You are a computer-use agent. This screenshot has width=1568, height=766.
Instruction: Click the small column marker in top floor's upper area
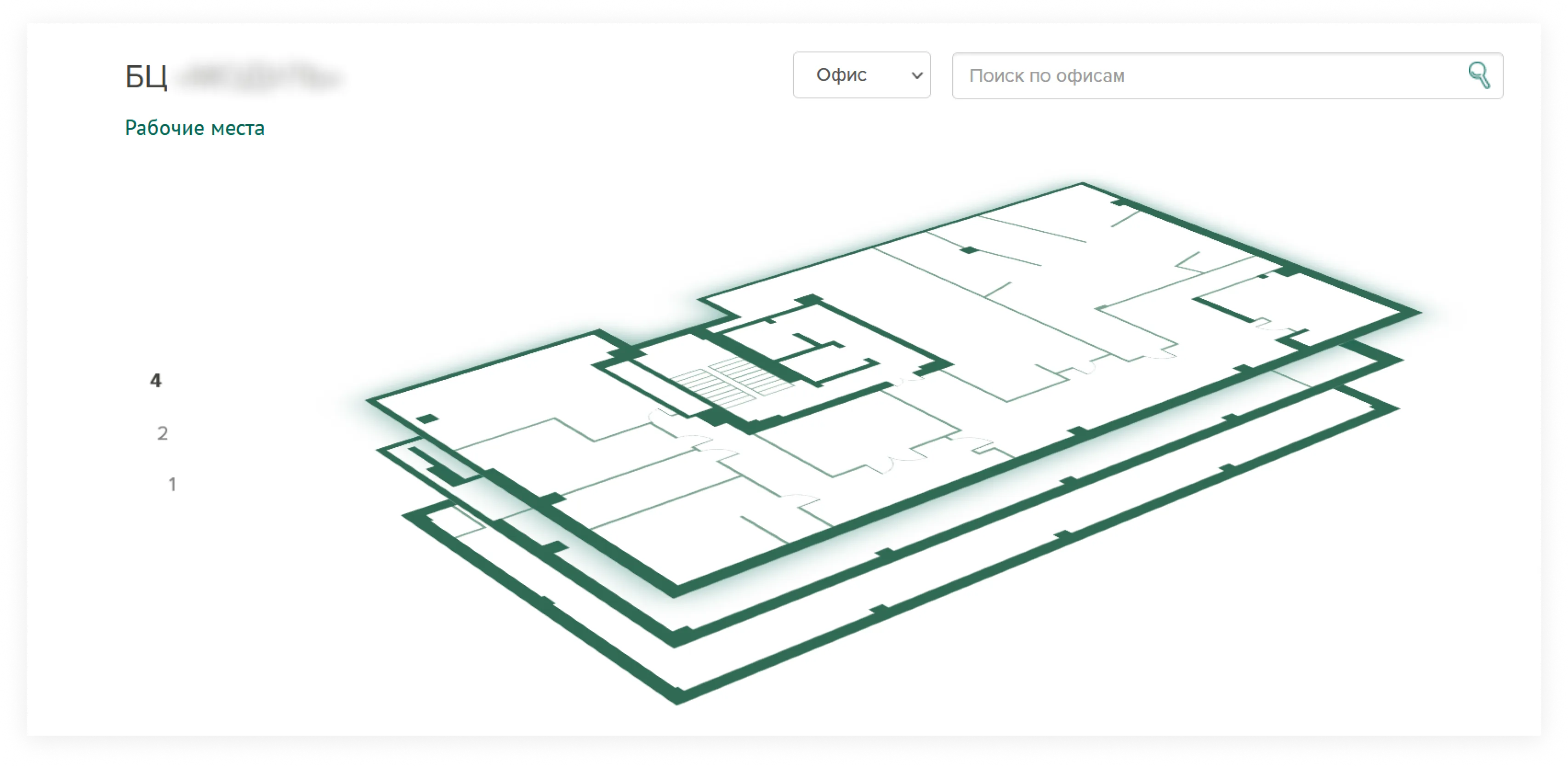(969, 250)
